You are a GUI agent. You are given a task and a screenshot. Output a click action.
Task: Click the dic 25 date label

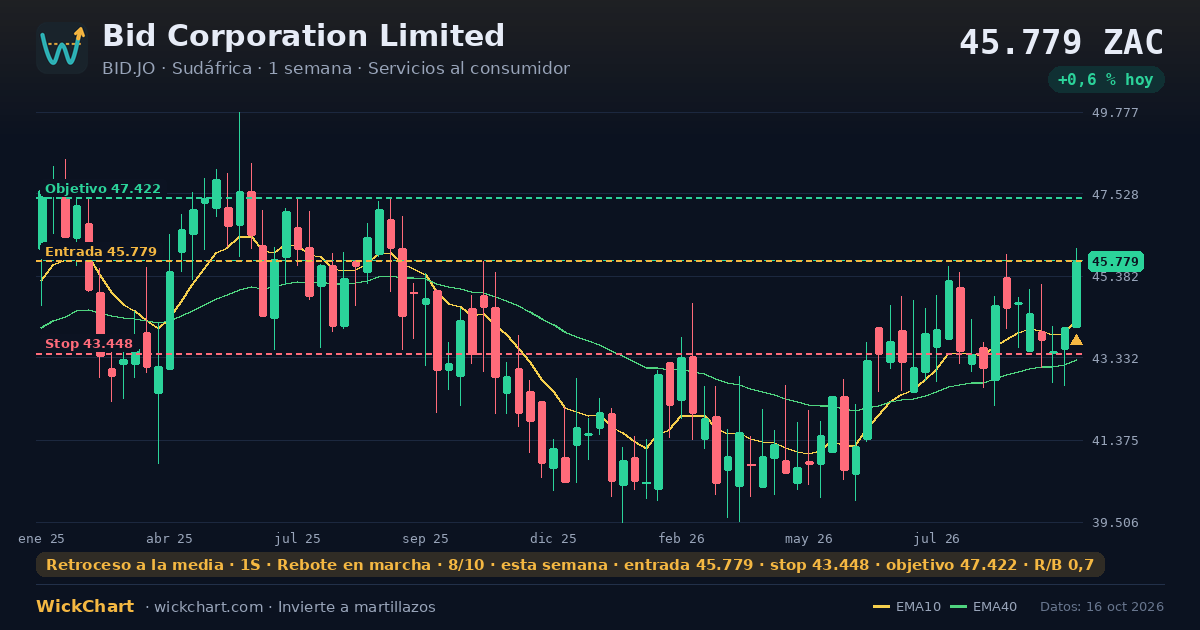click(x=553, y=538)
